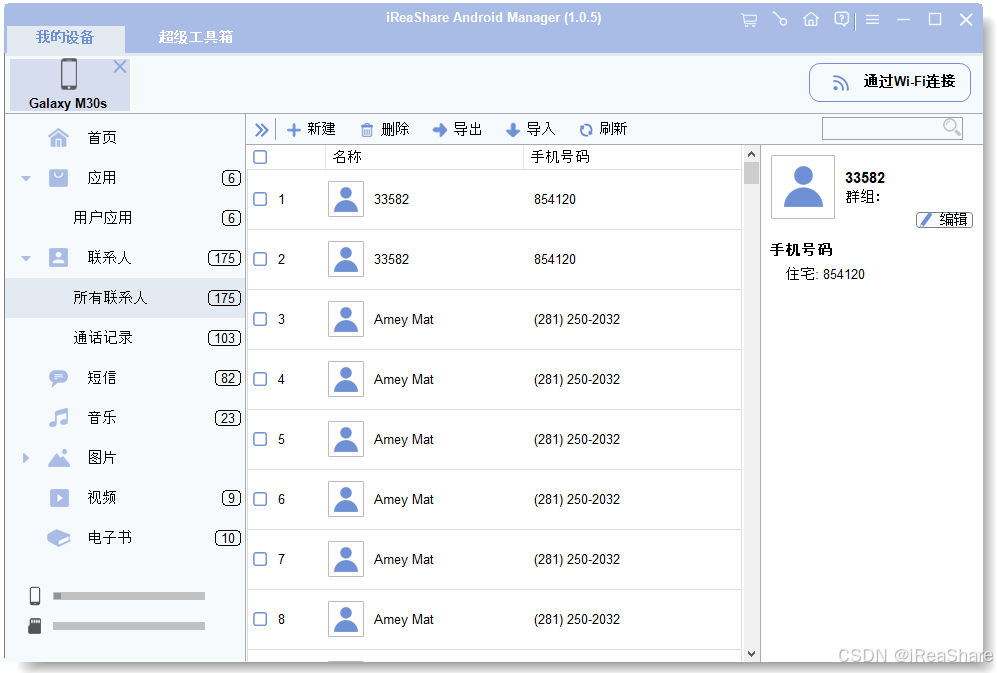Open the hamburger menu in title bar
Viewport: 997px width, 673px height.
pyautogui.click(x=872, y=20)
